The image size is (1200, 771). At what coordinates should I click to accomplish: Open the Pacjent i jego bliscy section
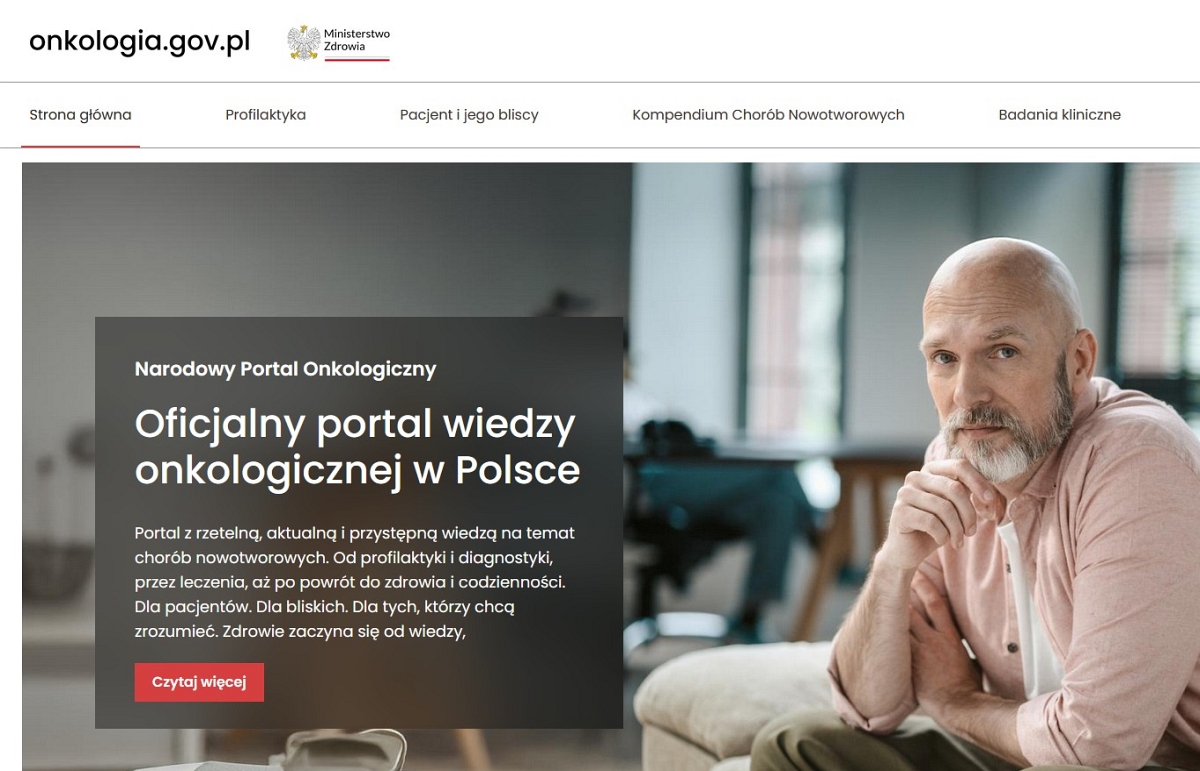pos(469,115)
